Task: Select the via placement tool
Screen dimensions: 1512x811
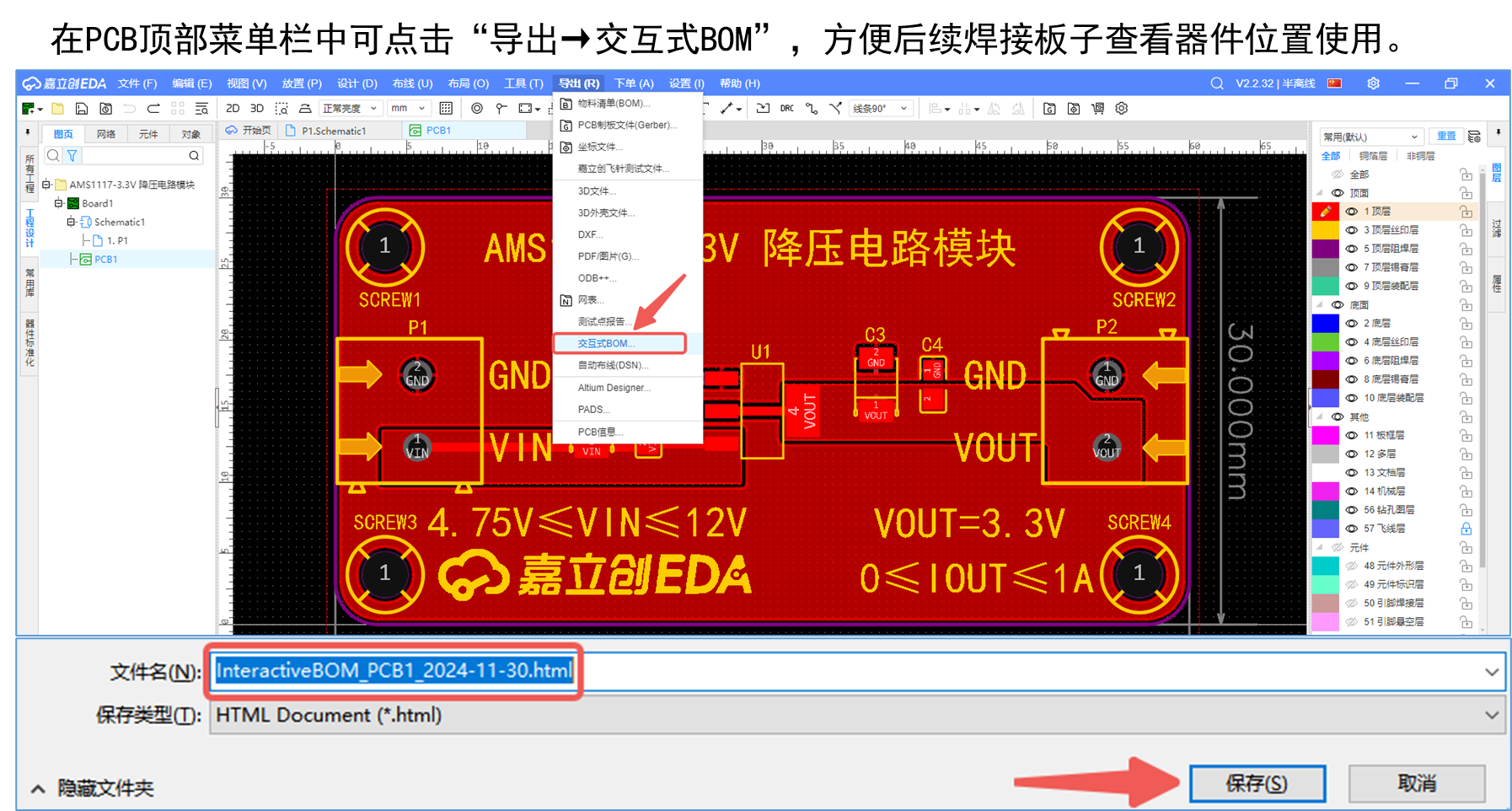Action: [x=477, y=109]
